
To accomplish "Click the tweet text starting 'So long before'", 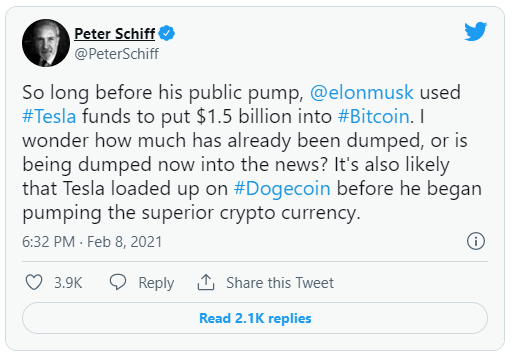I will 252,152.
